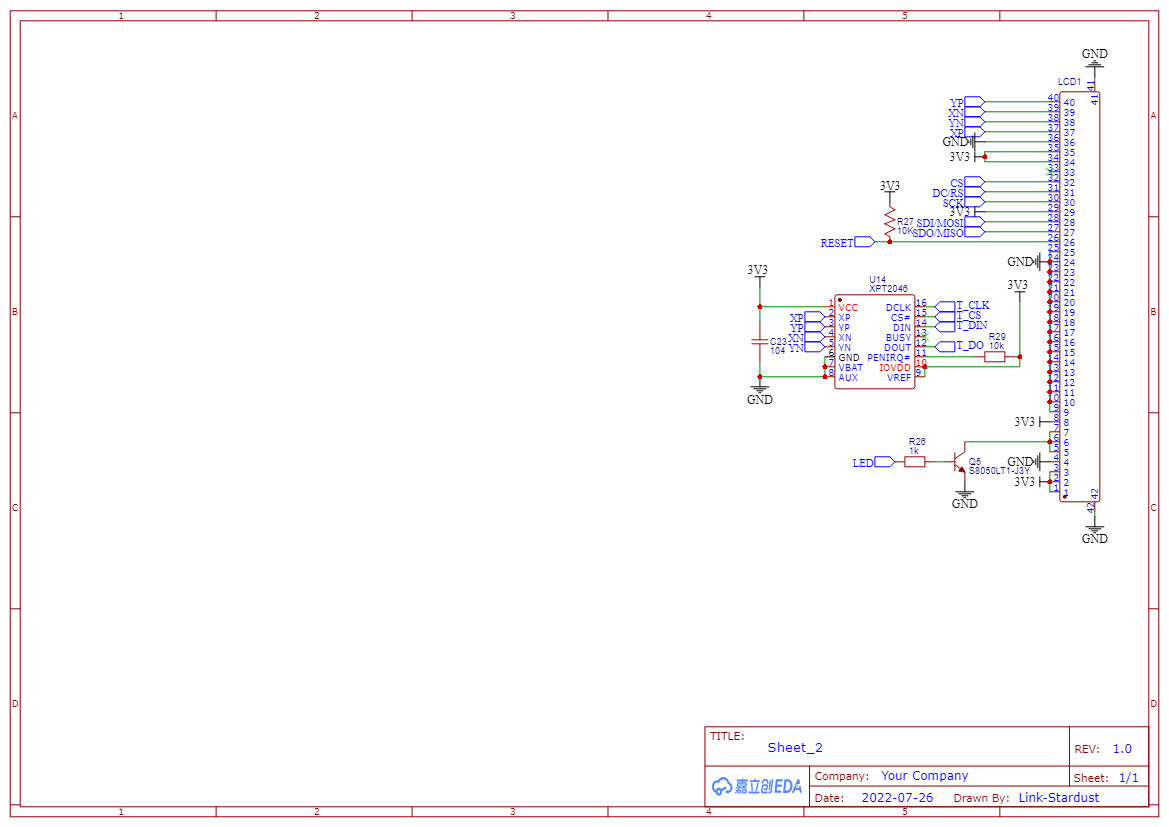This screenshot has width=1169, height=827.
Task: Click the U14 designator label
Action: [x=877, y=280]
